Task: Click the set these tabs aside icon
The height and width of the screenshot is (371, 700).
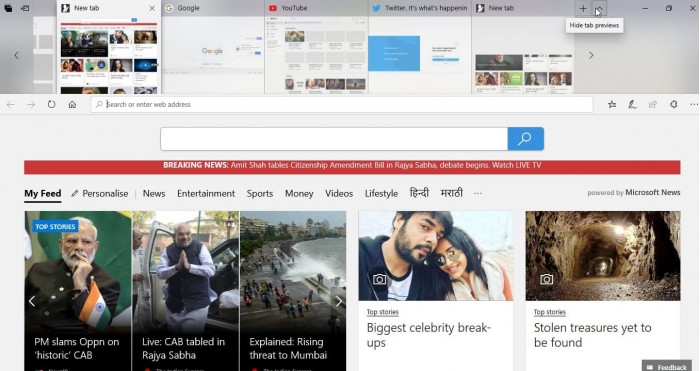Action: [25, 8]
